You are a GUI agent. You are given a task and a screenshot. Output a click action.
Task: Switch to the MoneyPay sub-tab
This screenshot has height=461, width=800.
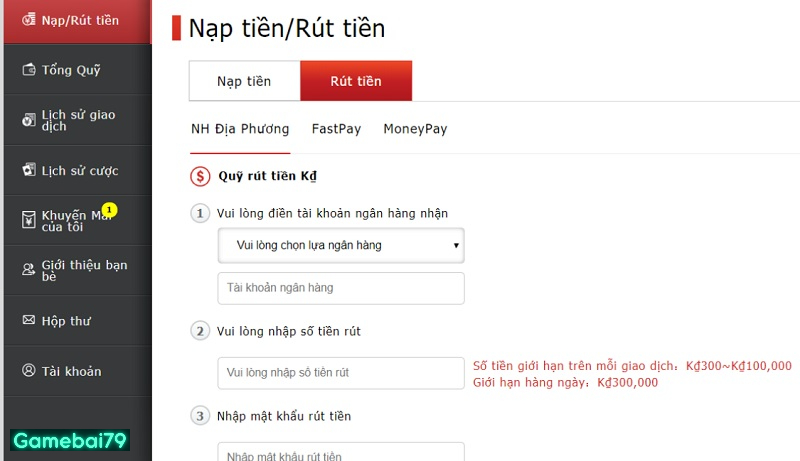coord(415,129)
